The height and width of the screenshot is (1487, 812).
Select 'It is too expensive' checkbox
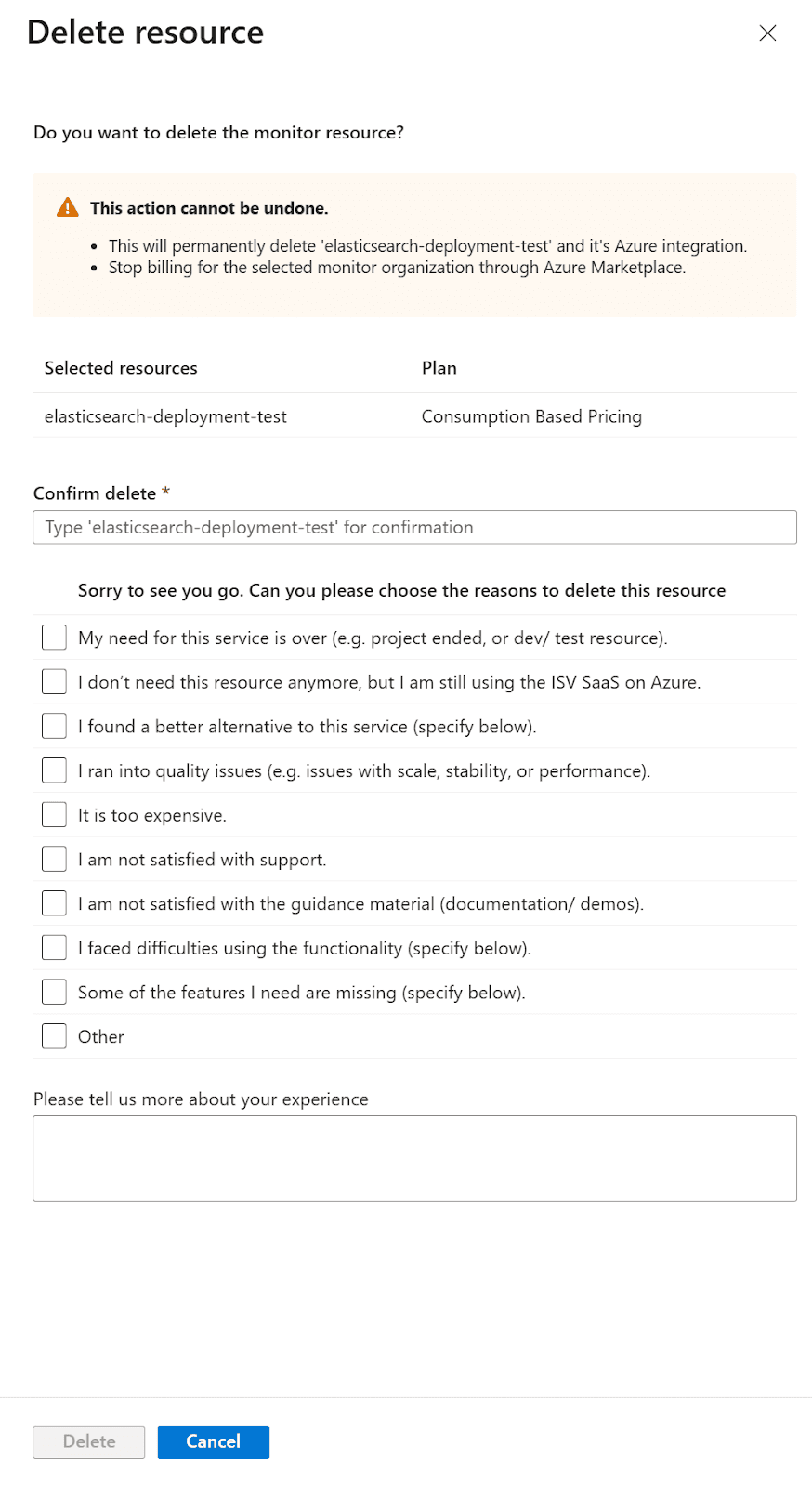click(x=53, y=813)
